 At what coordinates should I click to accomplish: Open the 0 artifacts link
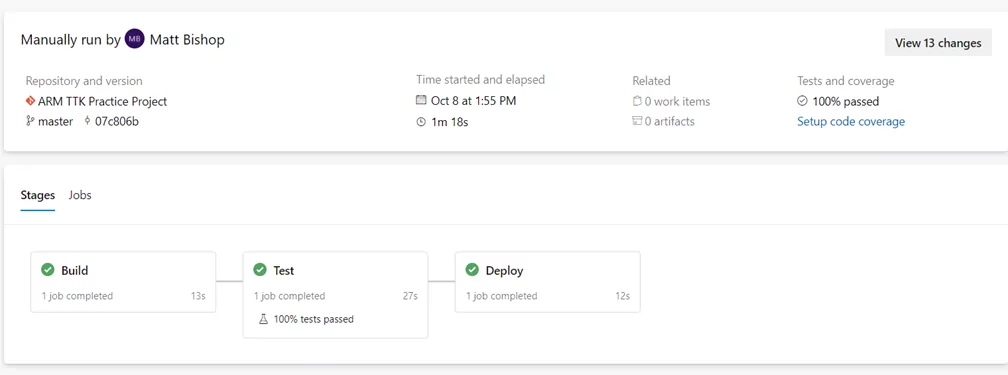pyautogui.click(x=669, y=121)
